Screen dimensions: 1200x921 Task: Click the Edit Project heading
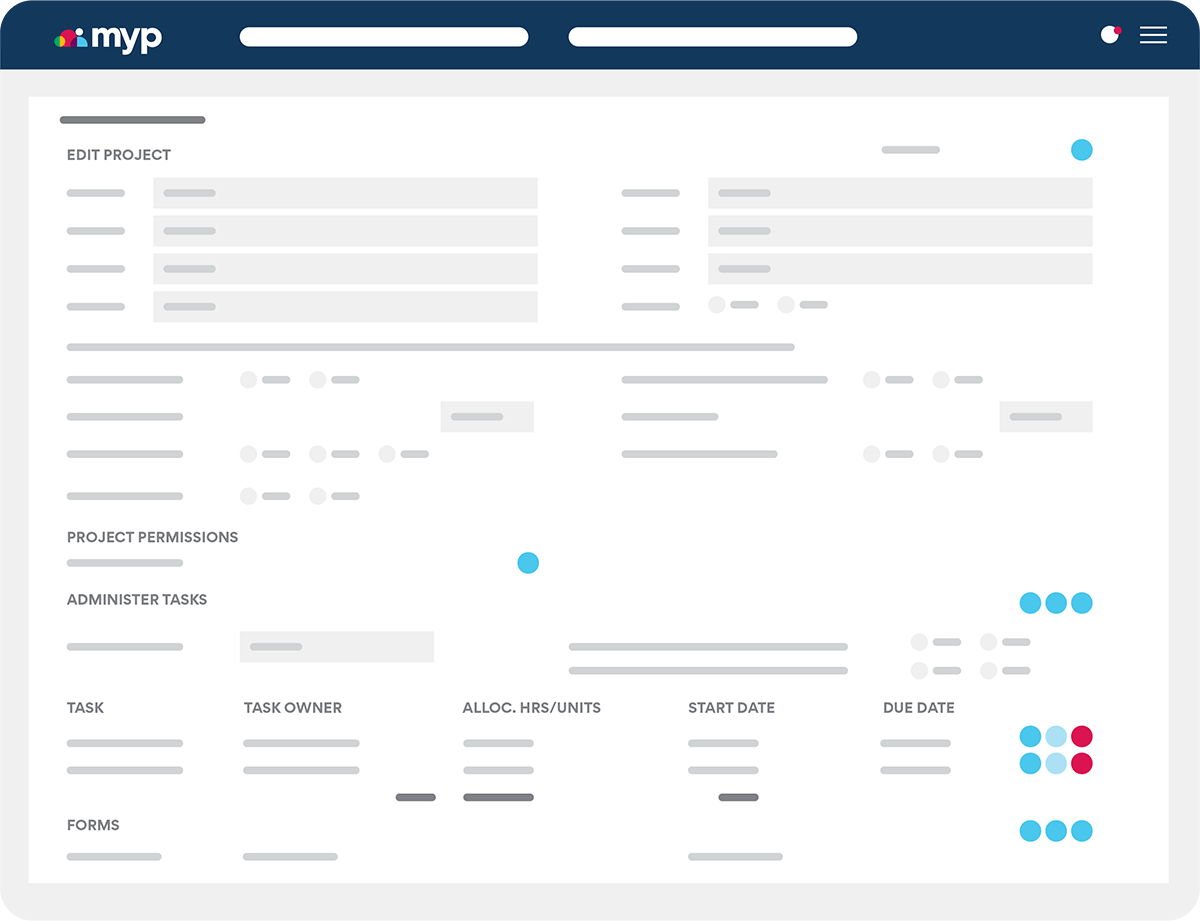coord(119,155)
